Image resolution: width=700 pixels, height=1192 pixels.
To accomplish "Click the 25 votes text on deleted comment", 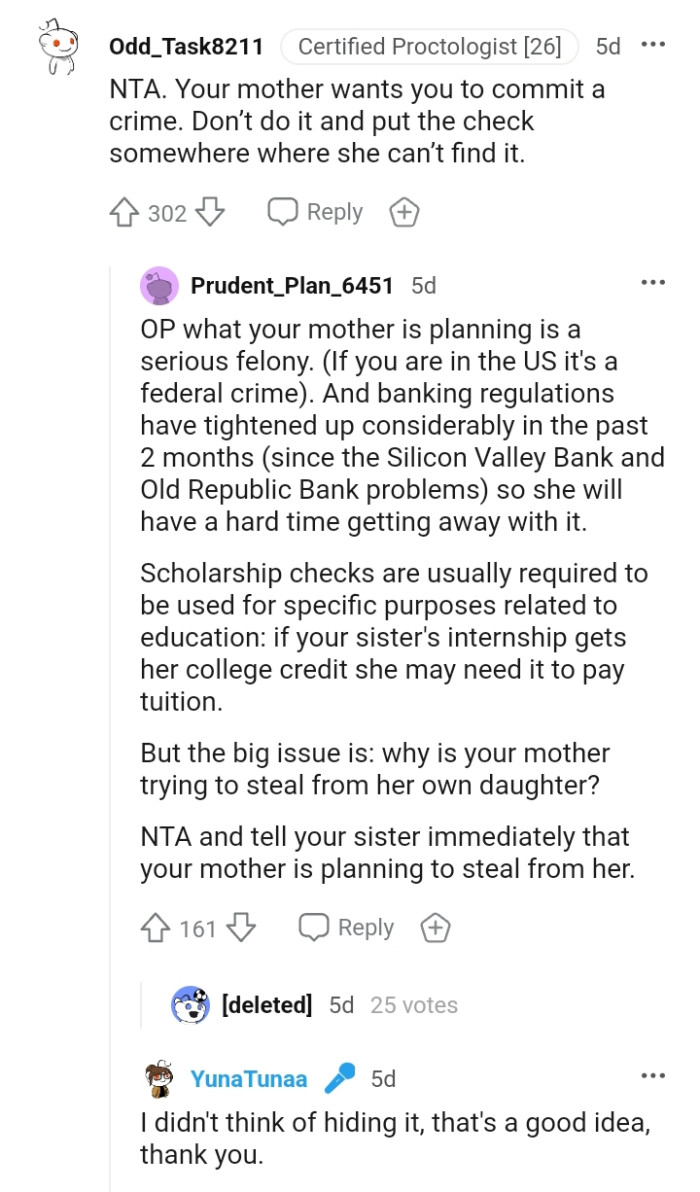I will tap(412, 1005).
